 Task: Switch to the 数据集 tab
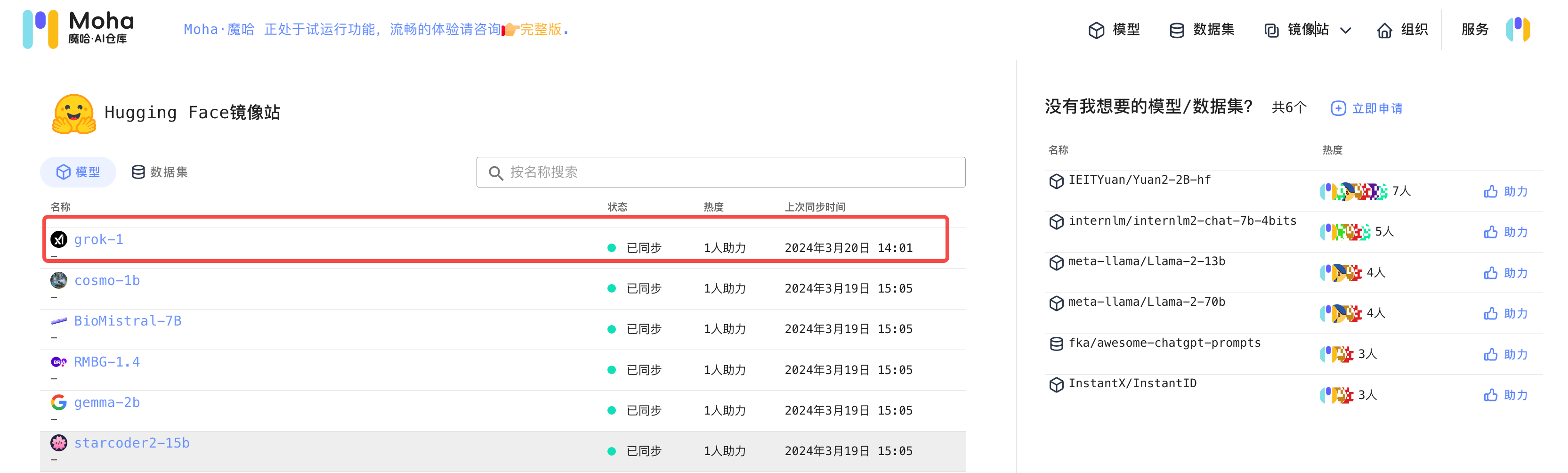(160, 172)
